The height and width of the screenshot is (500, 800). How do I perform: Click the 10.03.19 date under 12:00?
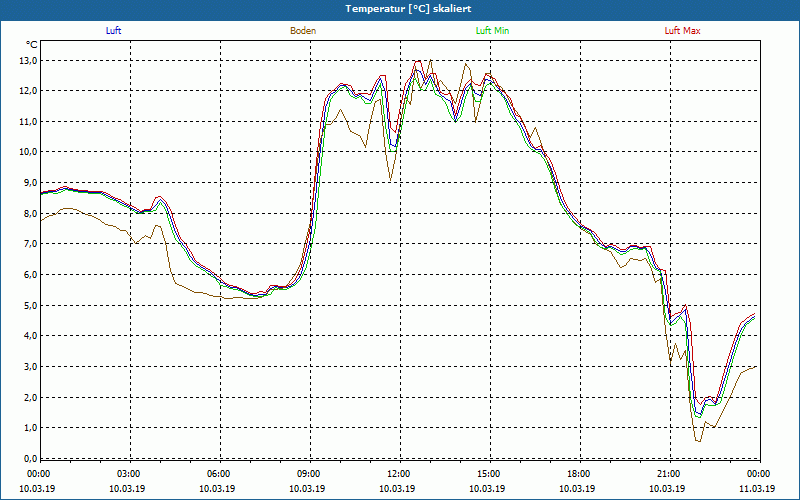tap(396, 489)
